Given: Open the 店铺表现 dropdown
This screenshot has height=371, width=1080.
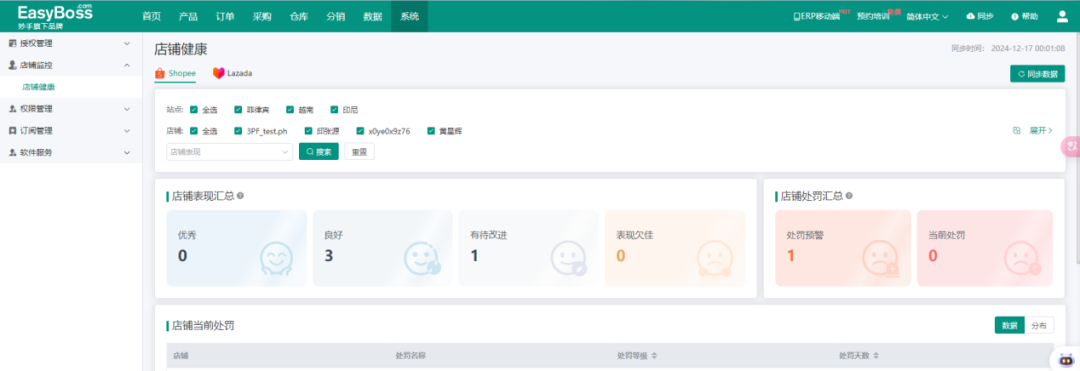Looking at the screenshot, I should (x=229, y=151).
